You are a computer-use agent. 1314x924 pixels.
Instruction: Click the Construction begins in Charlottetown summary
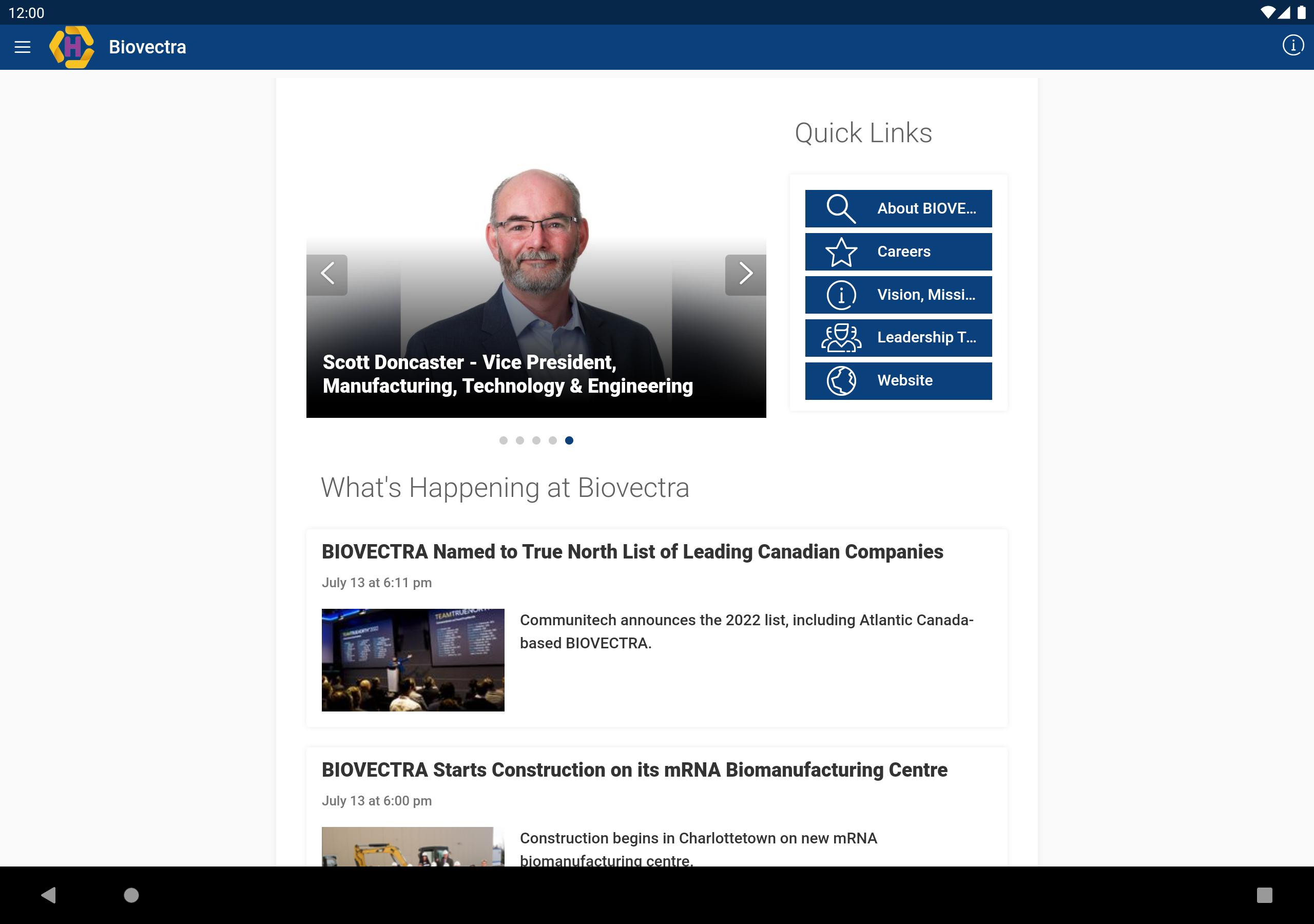[698, 850]
